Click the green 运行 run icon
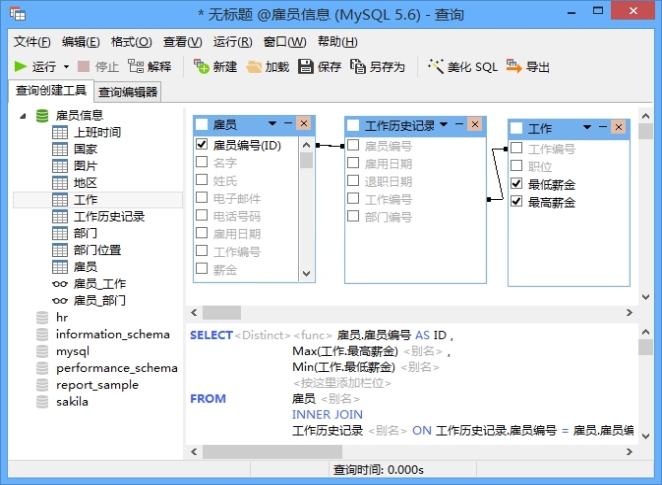Screen dimensions: 662x485 pos(20,67)
